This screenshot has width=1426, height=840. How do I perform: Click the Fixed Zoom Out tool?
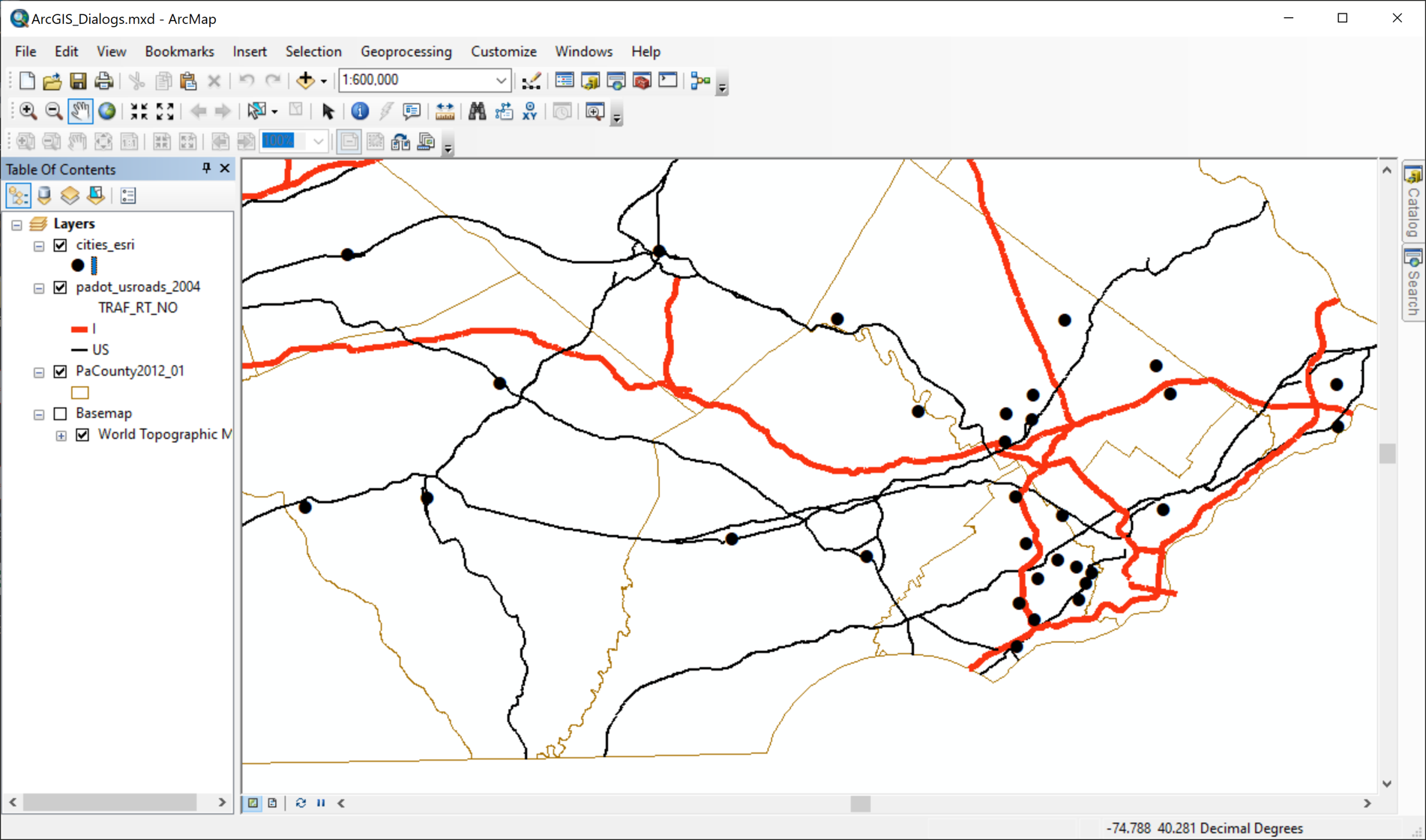(x=165, y=111)
